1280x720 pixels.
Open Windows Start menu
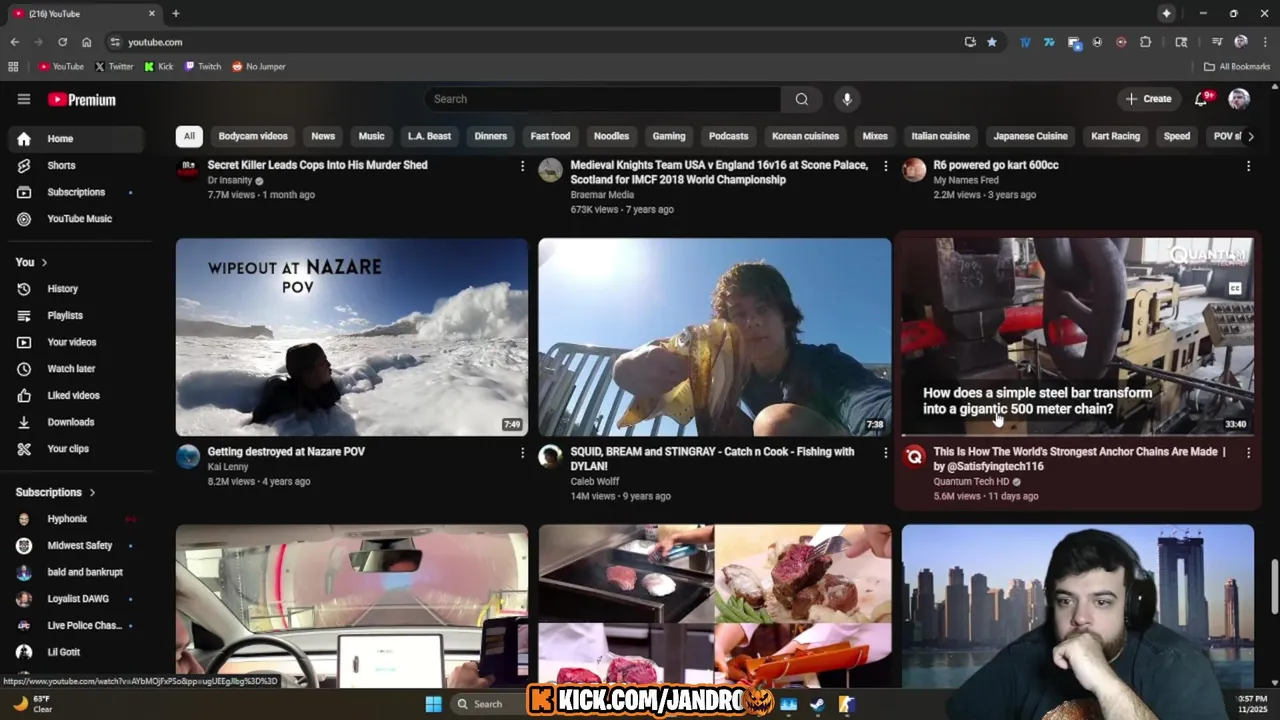[x=433, y=704]
